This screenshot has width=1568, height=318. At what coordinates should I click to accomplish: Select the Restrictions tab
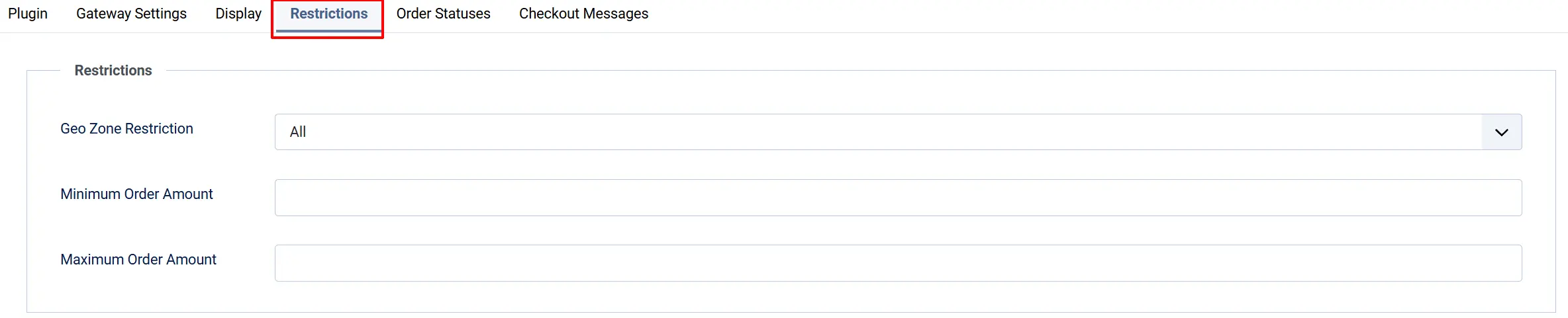pyautogui.click(x=328, y=14)
